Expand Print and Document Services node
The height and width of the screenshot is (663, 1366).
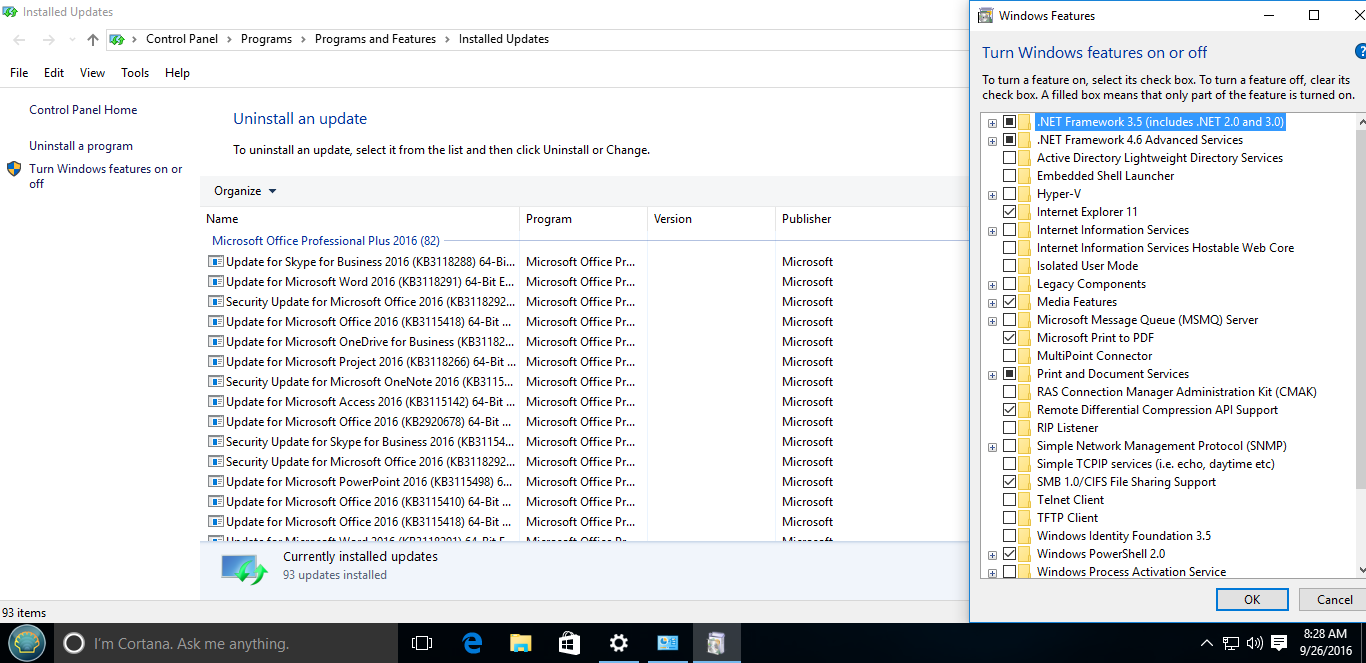point(992,375)
